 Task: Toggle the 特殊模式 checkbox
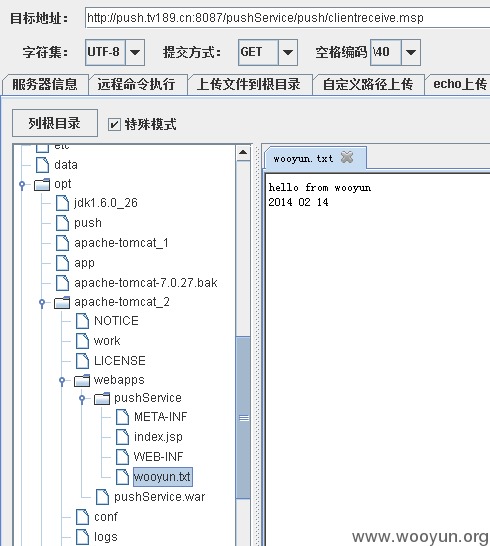click(114, 124)
